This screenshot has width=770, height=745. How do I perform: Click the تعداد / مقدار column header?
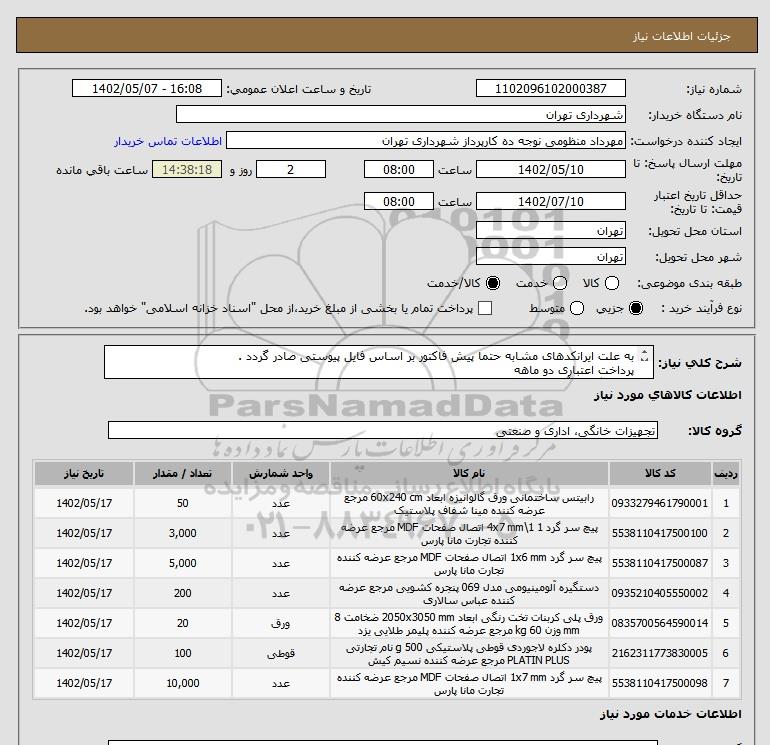(183, 473)
